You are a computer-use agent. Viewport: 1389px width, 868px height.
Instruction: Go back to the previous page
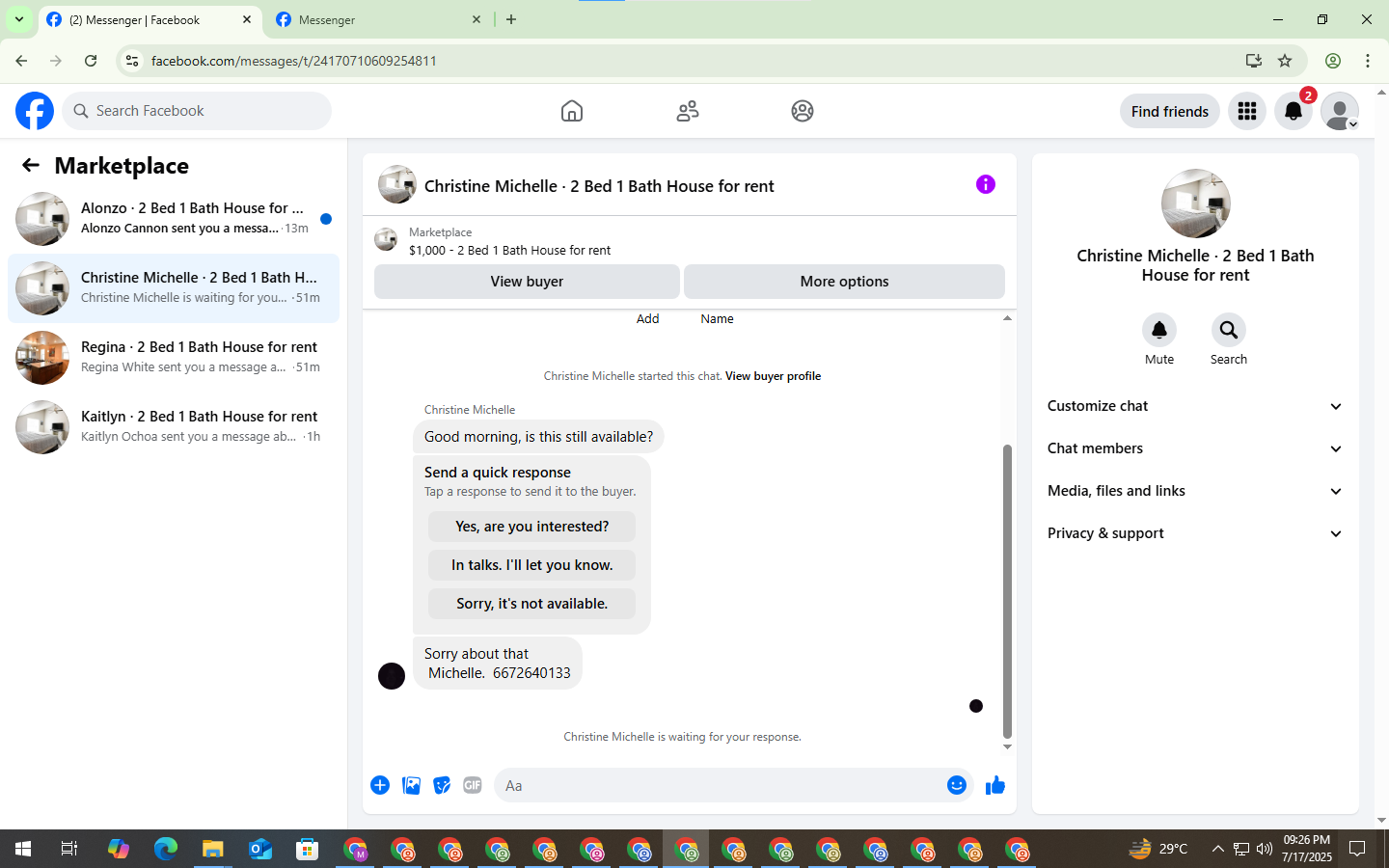click(x=21, y=61)
